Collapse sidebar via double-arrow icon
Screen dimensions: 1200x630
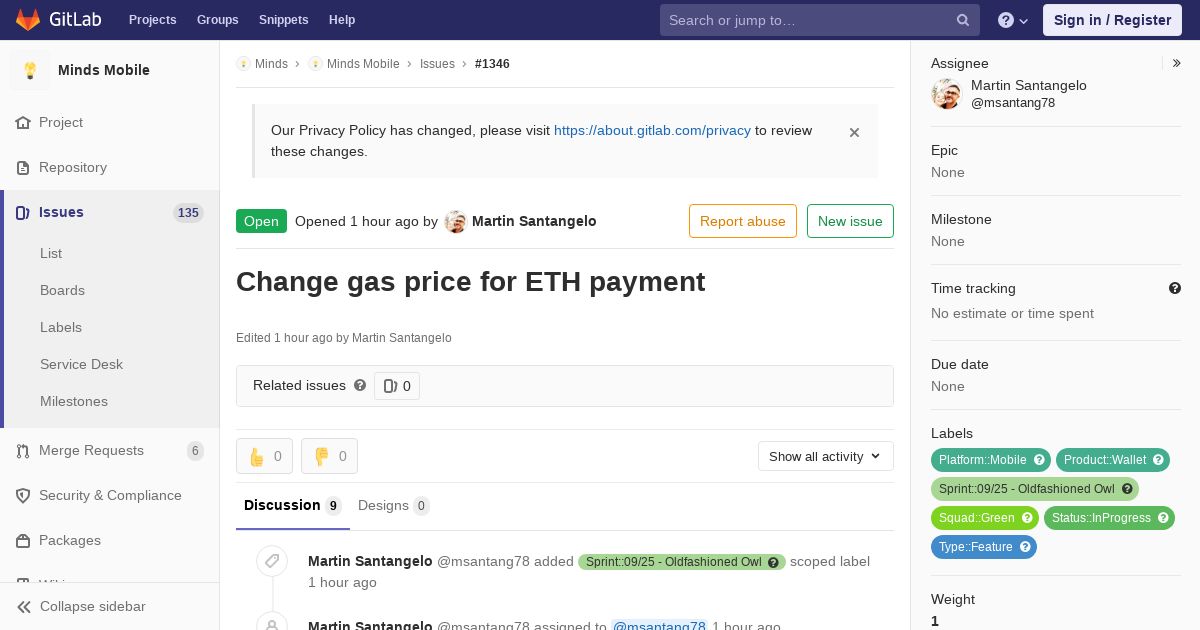[24, 607]
